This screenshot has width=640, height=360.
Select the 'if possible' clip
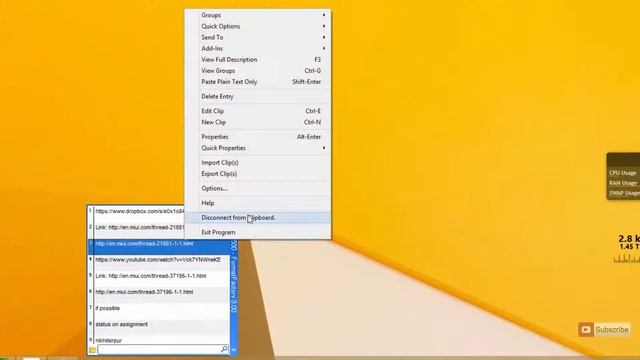159,309
